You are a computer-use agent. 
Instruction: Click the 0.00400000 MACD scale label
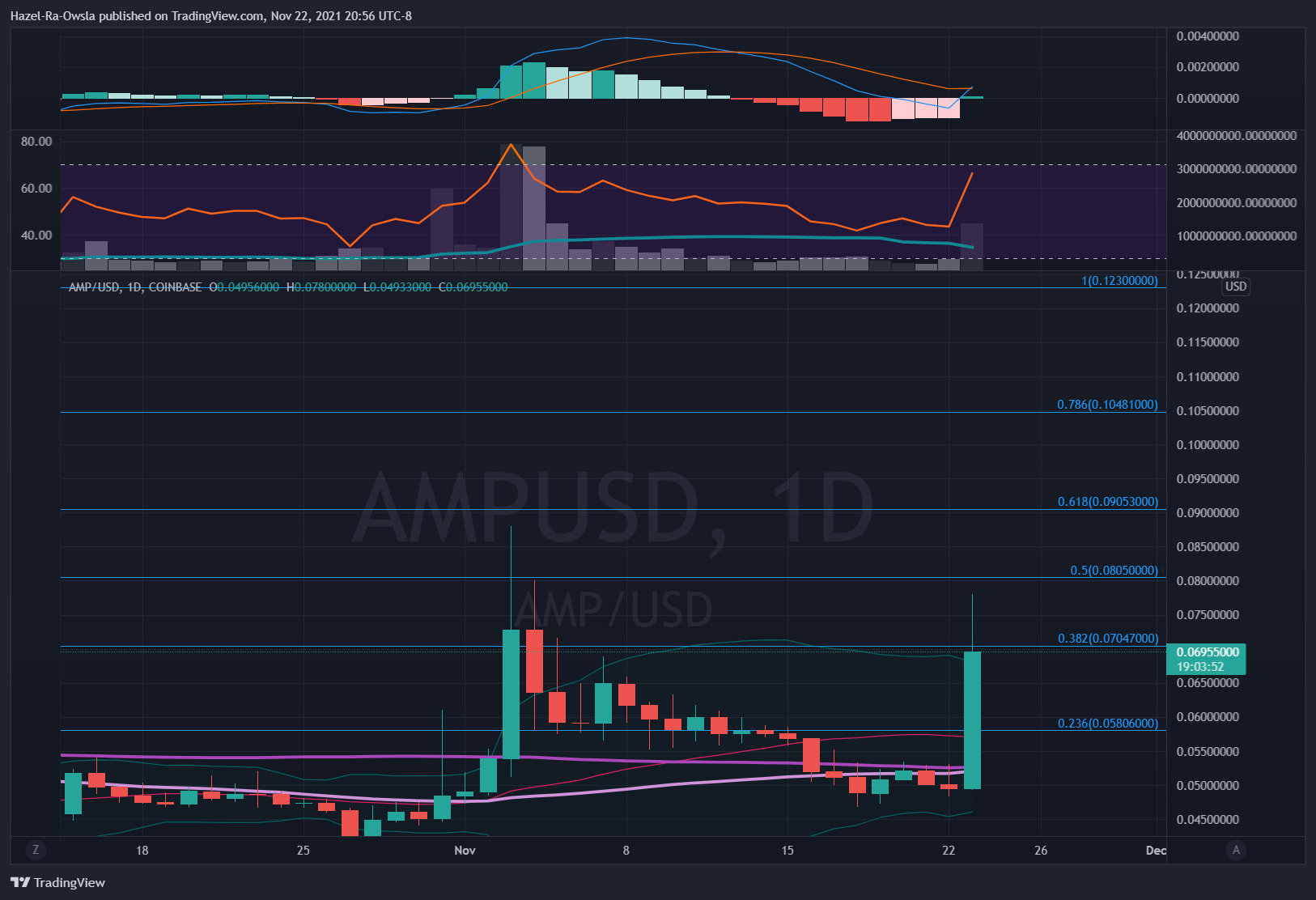(1208, 36)
